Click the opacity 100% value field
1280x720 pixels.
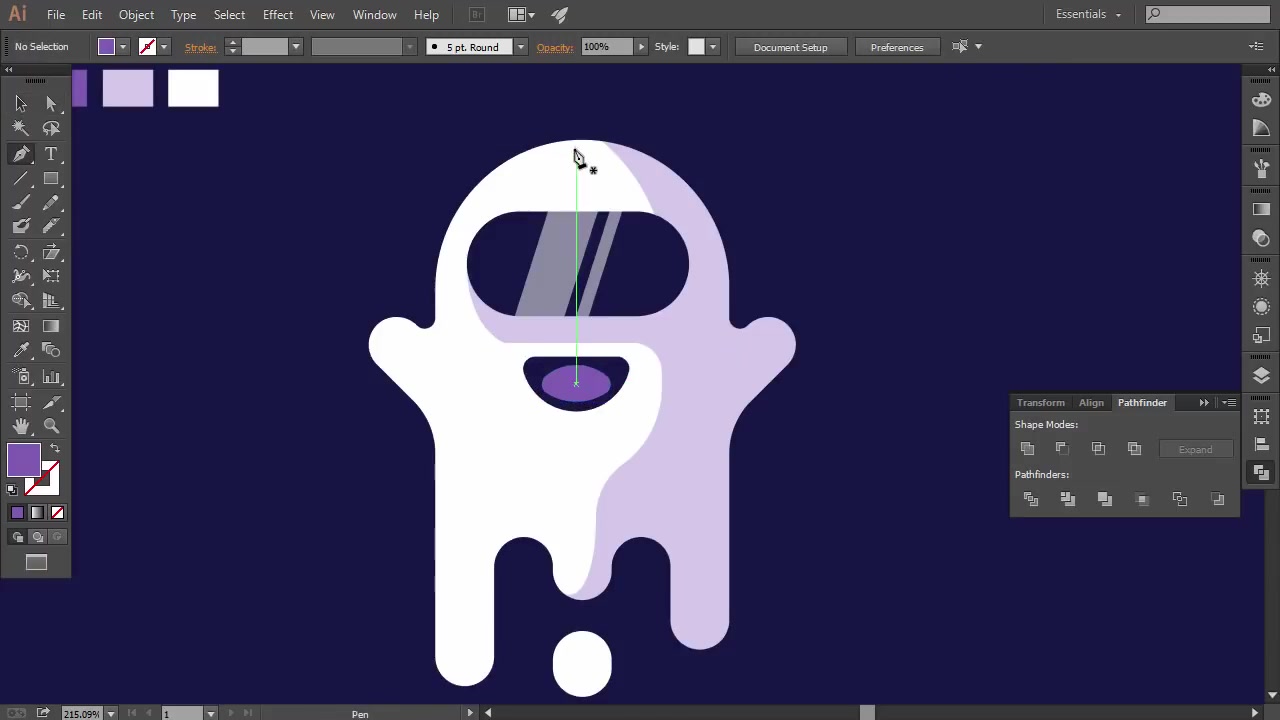[607, 47]
